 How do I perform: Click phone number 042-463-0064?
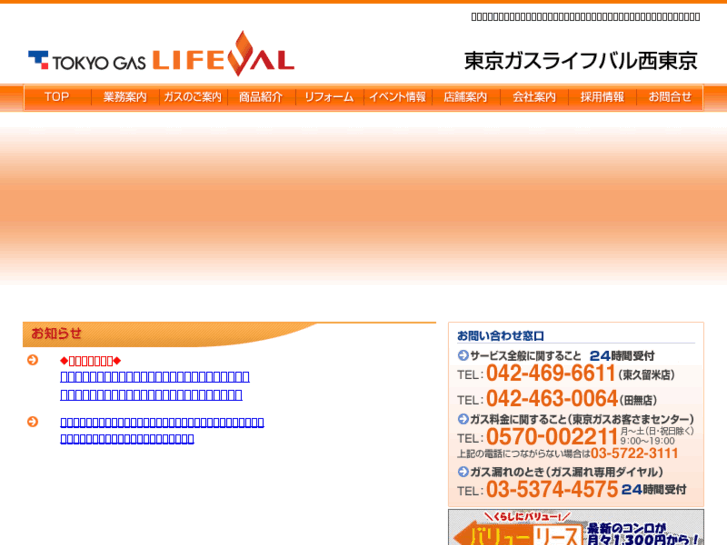(x=552, y=398)
